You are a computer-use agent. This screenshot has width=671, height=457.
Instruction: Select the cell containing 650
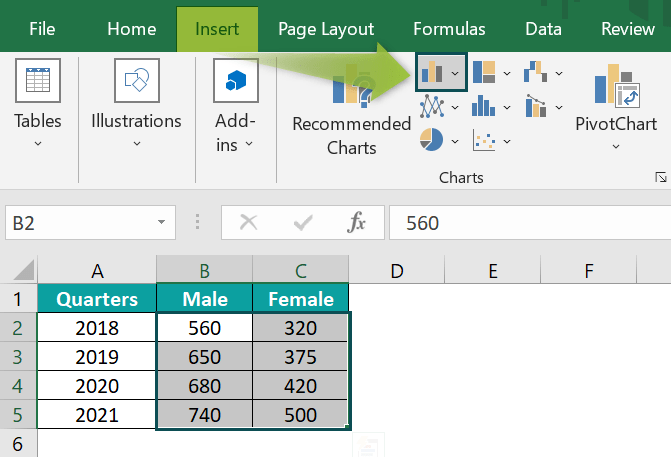pos(205,356)
